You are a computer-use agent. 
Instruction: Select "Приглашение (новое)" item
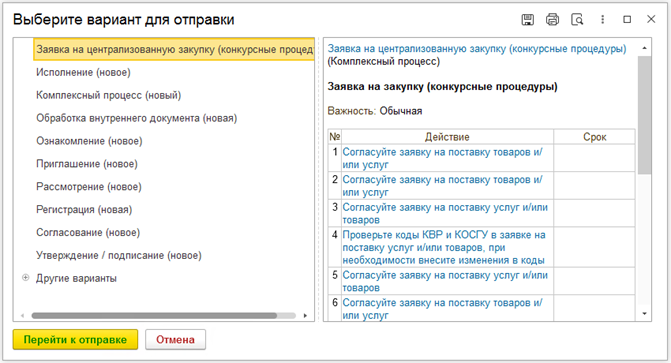tap(87, 164)
